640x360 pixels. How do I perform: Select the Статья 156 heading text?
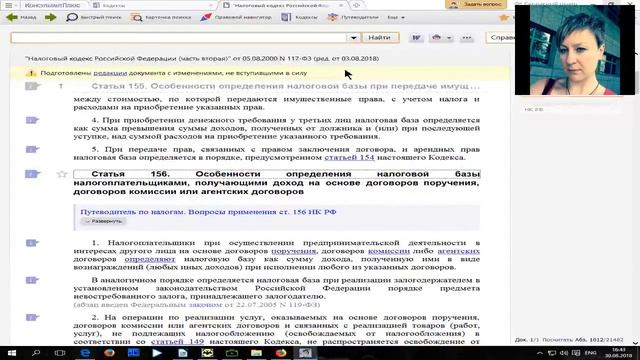point(276,182)
